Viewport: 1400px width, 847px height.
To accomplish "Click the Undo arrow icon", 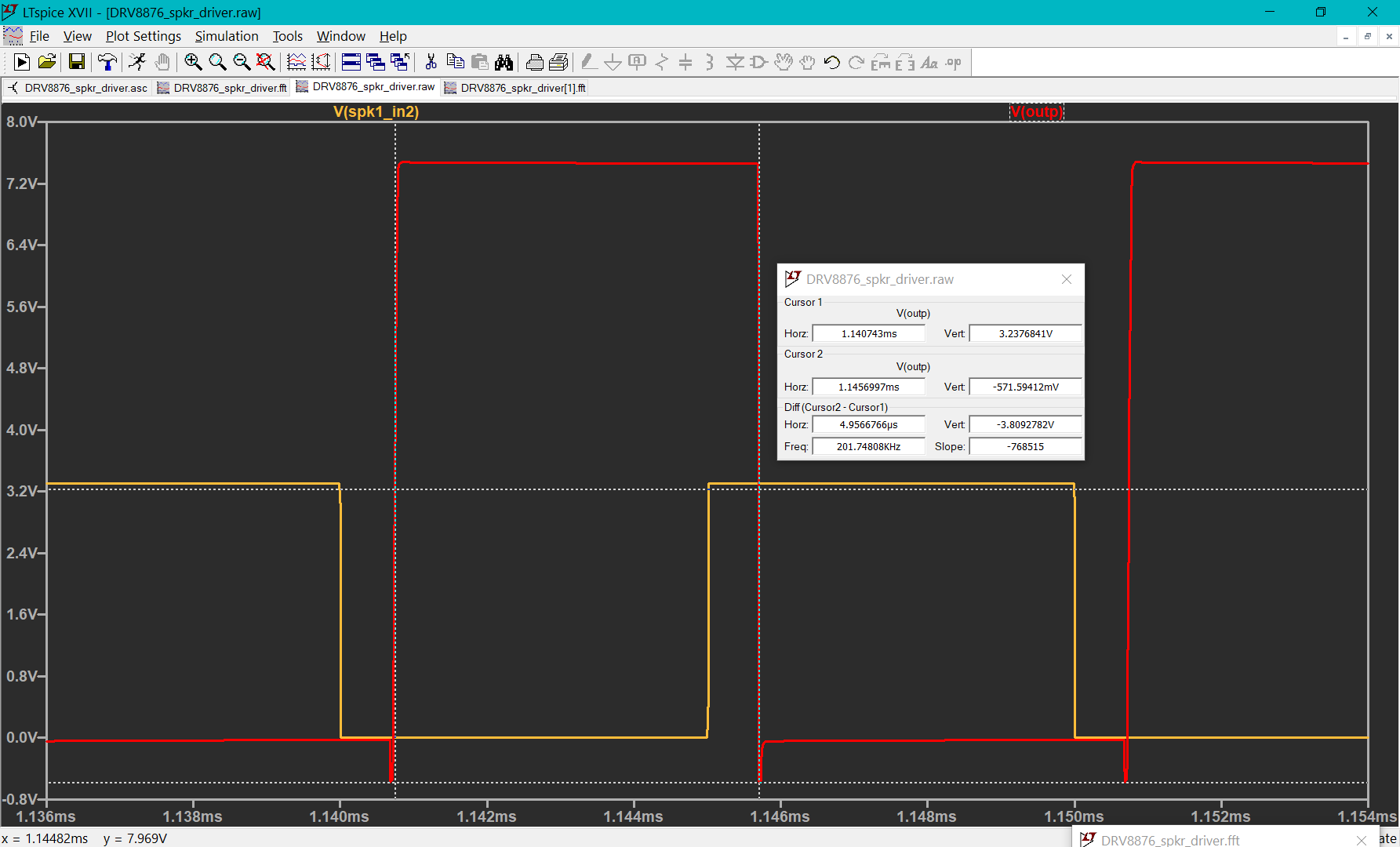I will point(832,62).
